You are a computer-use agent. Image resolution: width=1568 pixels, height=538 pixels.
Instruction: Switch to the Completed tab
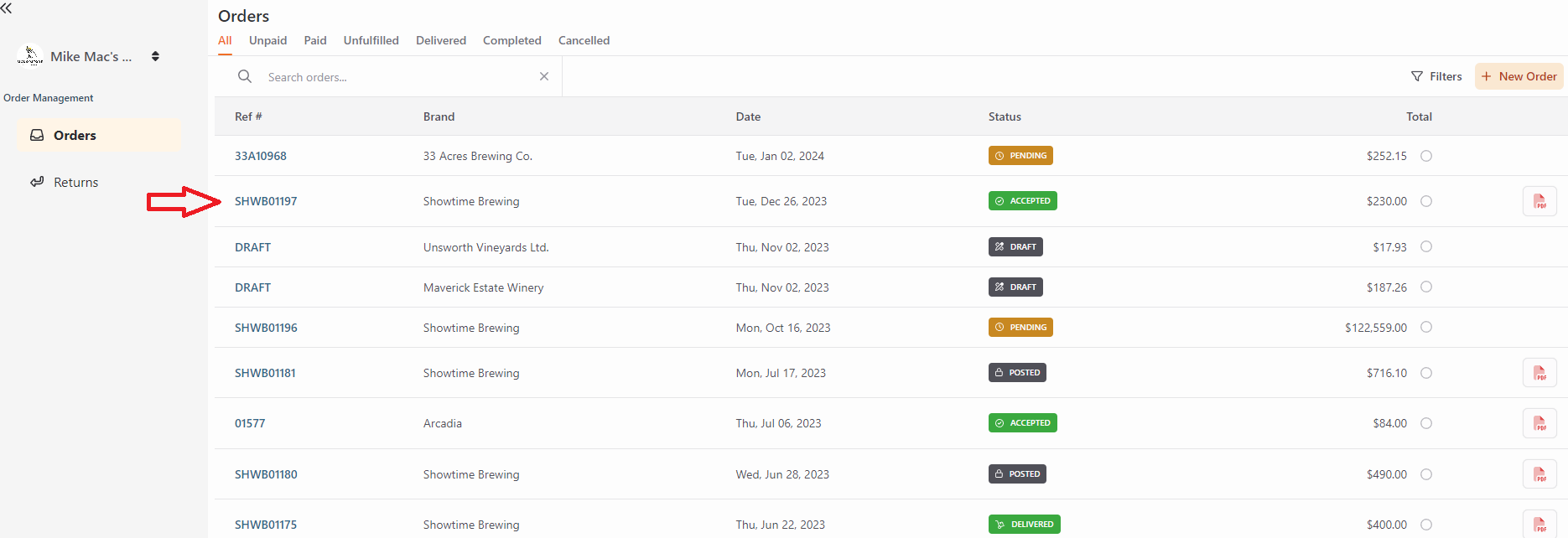click(x=512, y=40)
